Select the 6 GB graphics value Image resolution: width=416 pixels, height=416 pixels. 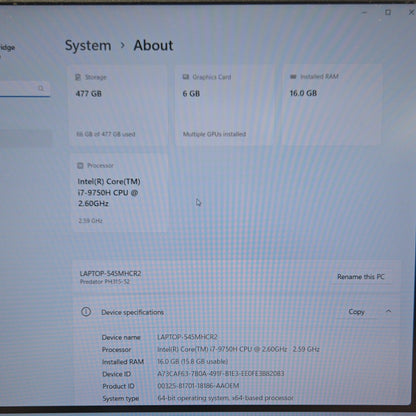tap(191, 94)
